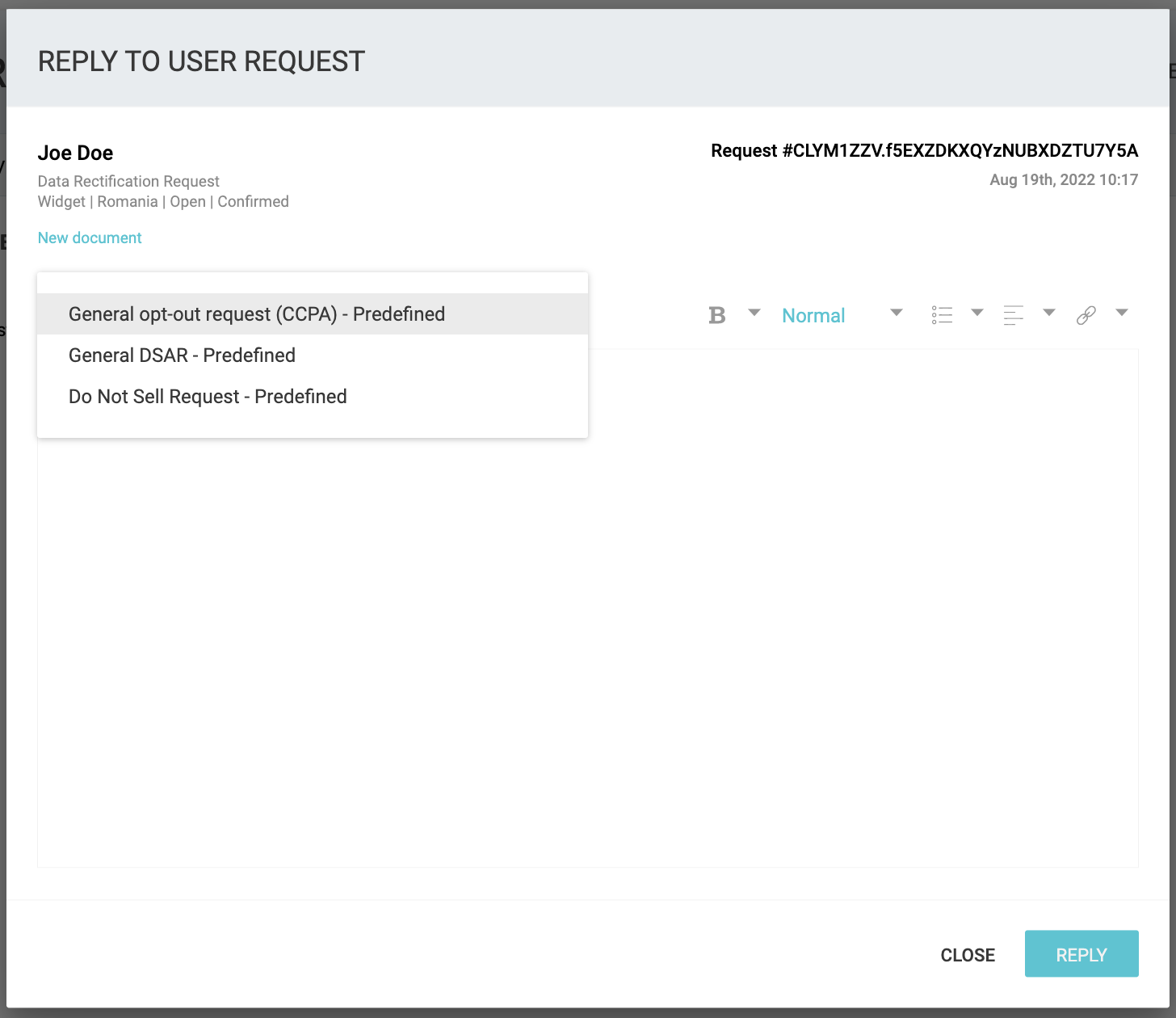
Task: Expand the alignment options dropdown arrow
Action: pyautogui.click(x=1049, y=313)
